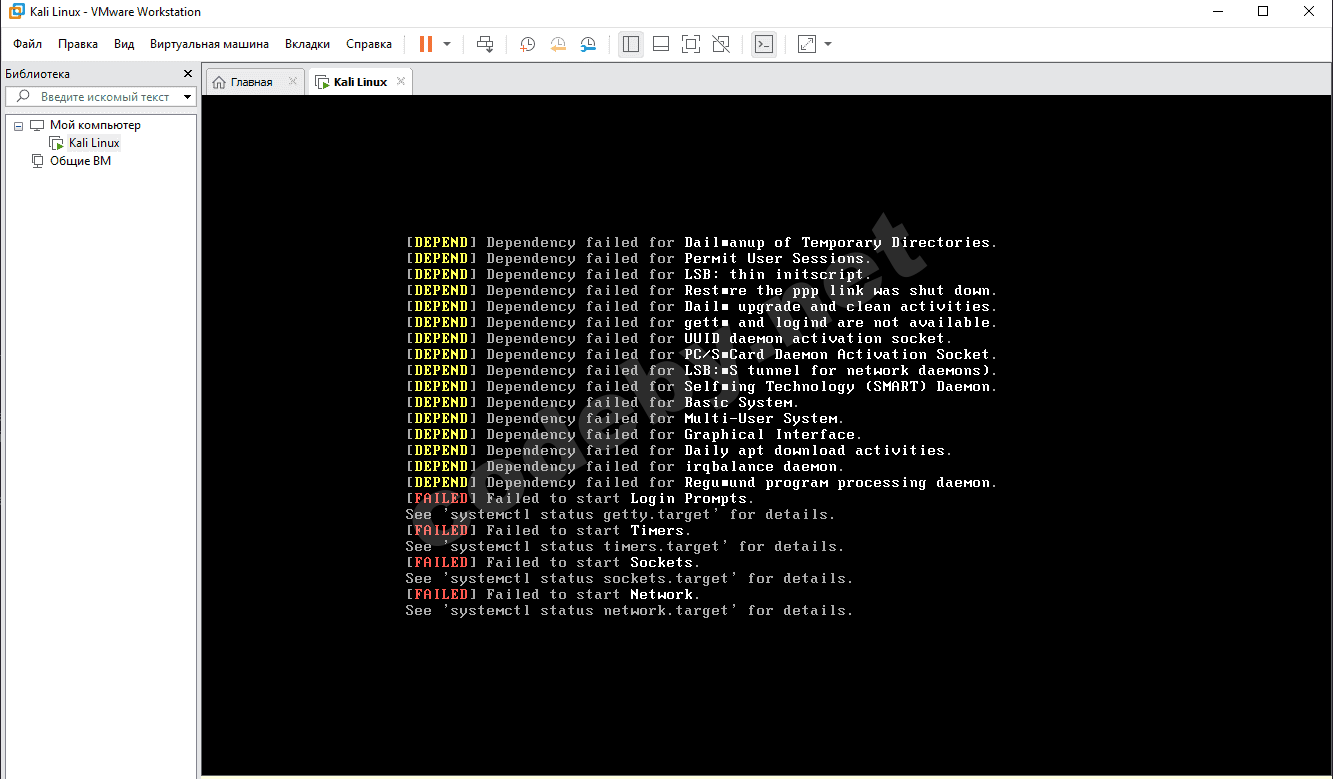Close the Библиотека library panel

(x=188, y=74)
